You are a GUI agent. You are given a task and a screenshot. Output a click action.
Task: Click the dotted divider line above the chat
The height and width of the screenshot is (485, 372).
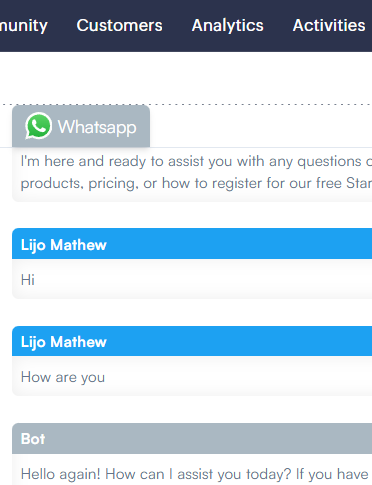click(x=260, y=104)
